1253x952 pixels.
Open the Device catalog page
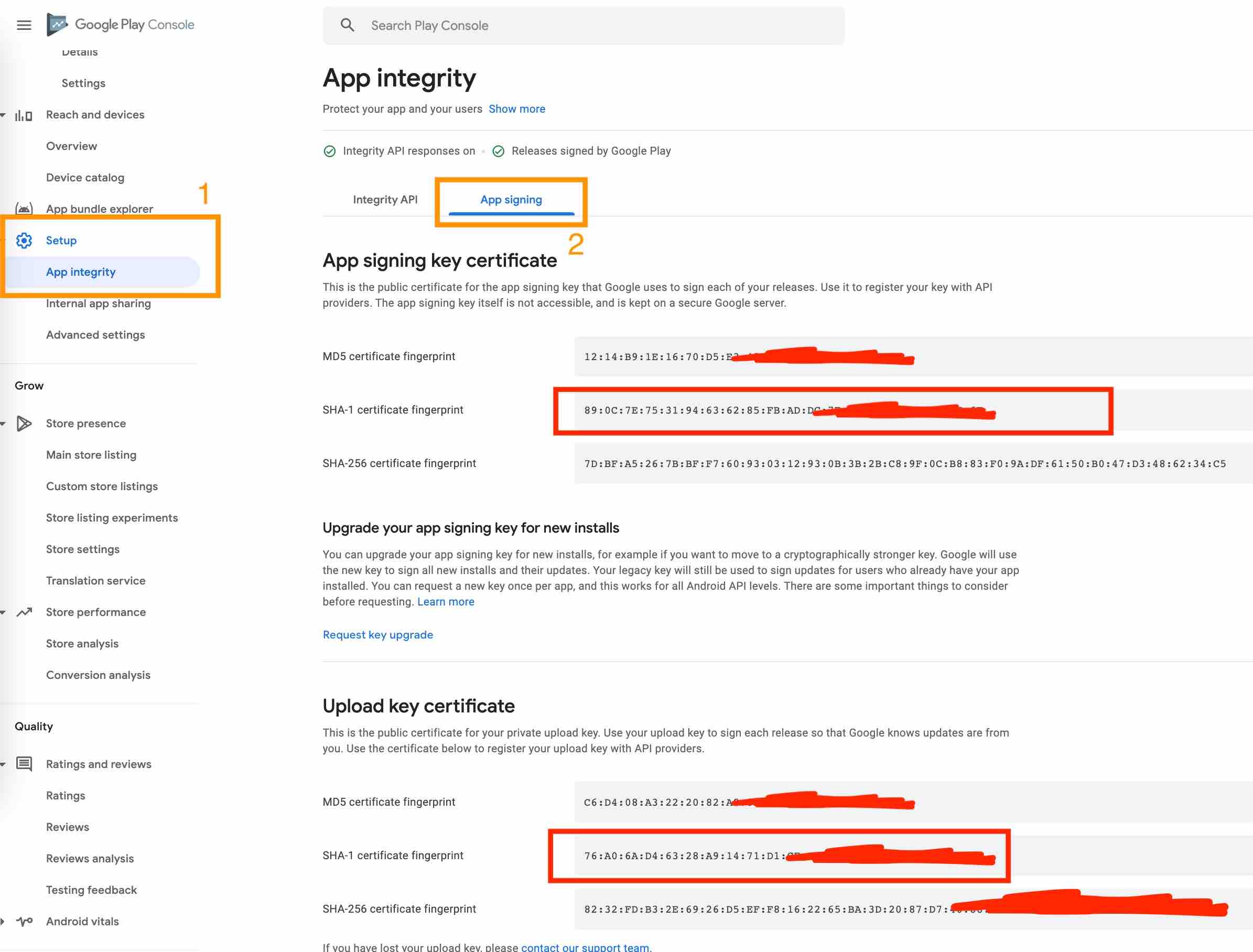pos(85,178)
